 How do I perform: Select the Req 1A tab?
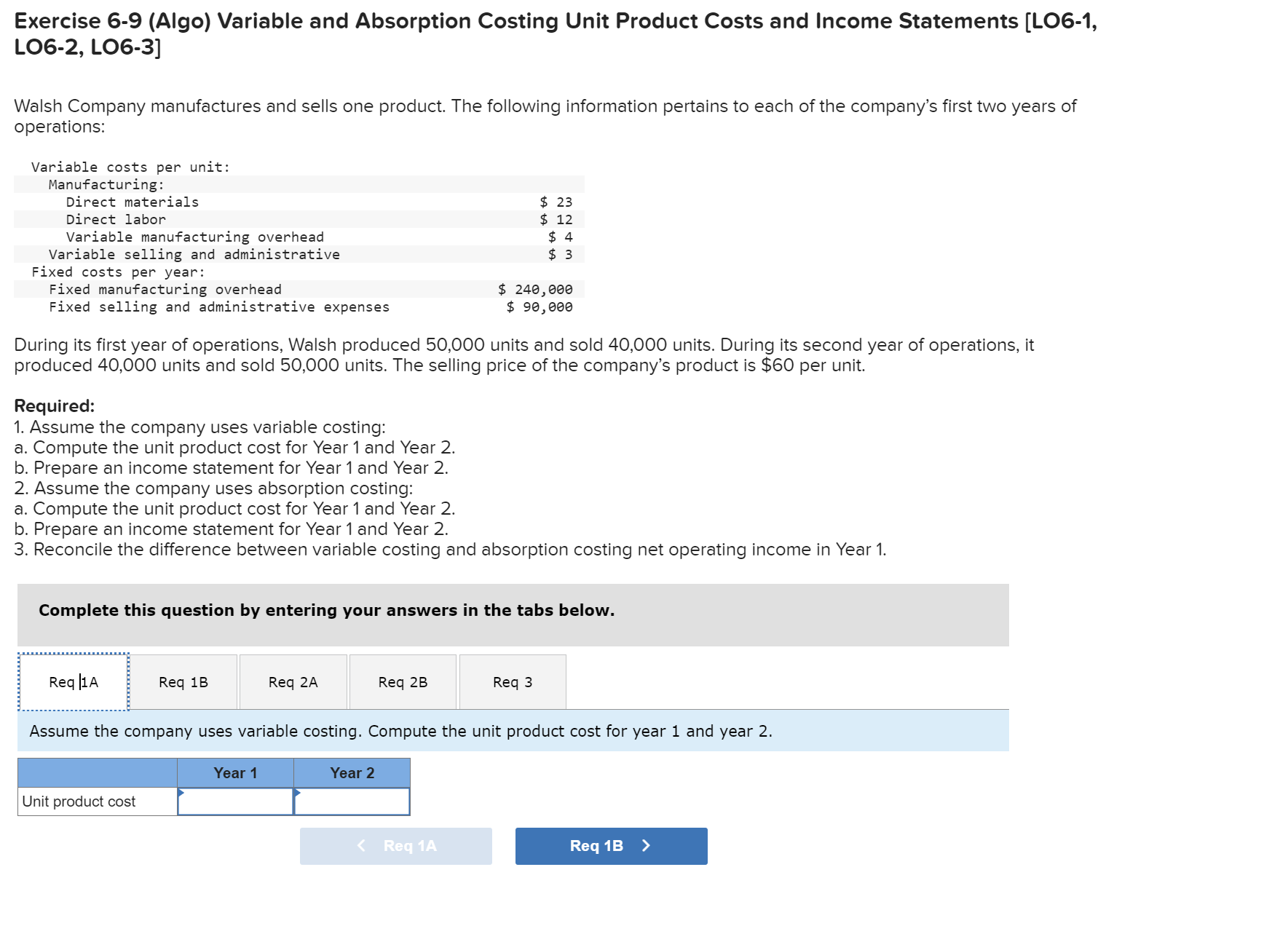click(73, 682)
